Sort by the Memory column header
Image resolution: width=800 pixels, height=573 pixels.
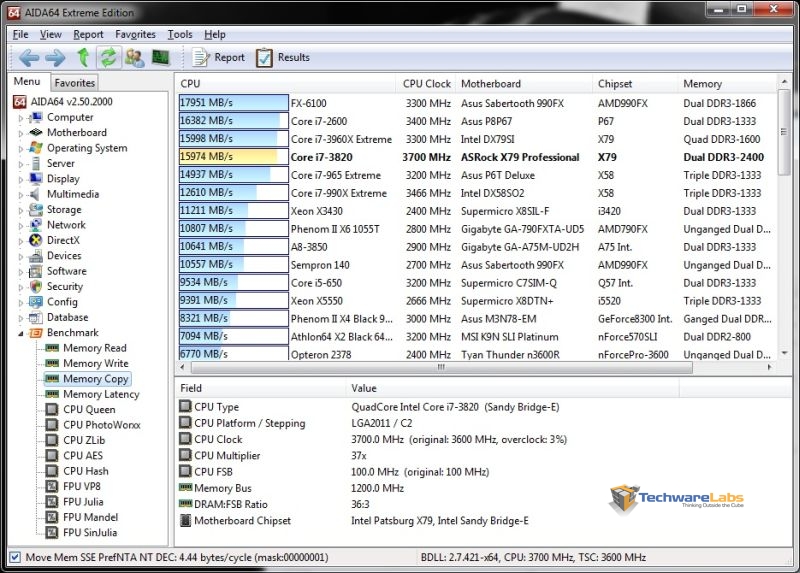tap(727, 84)
